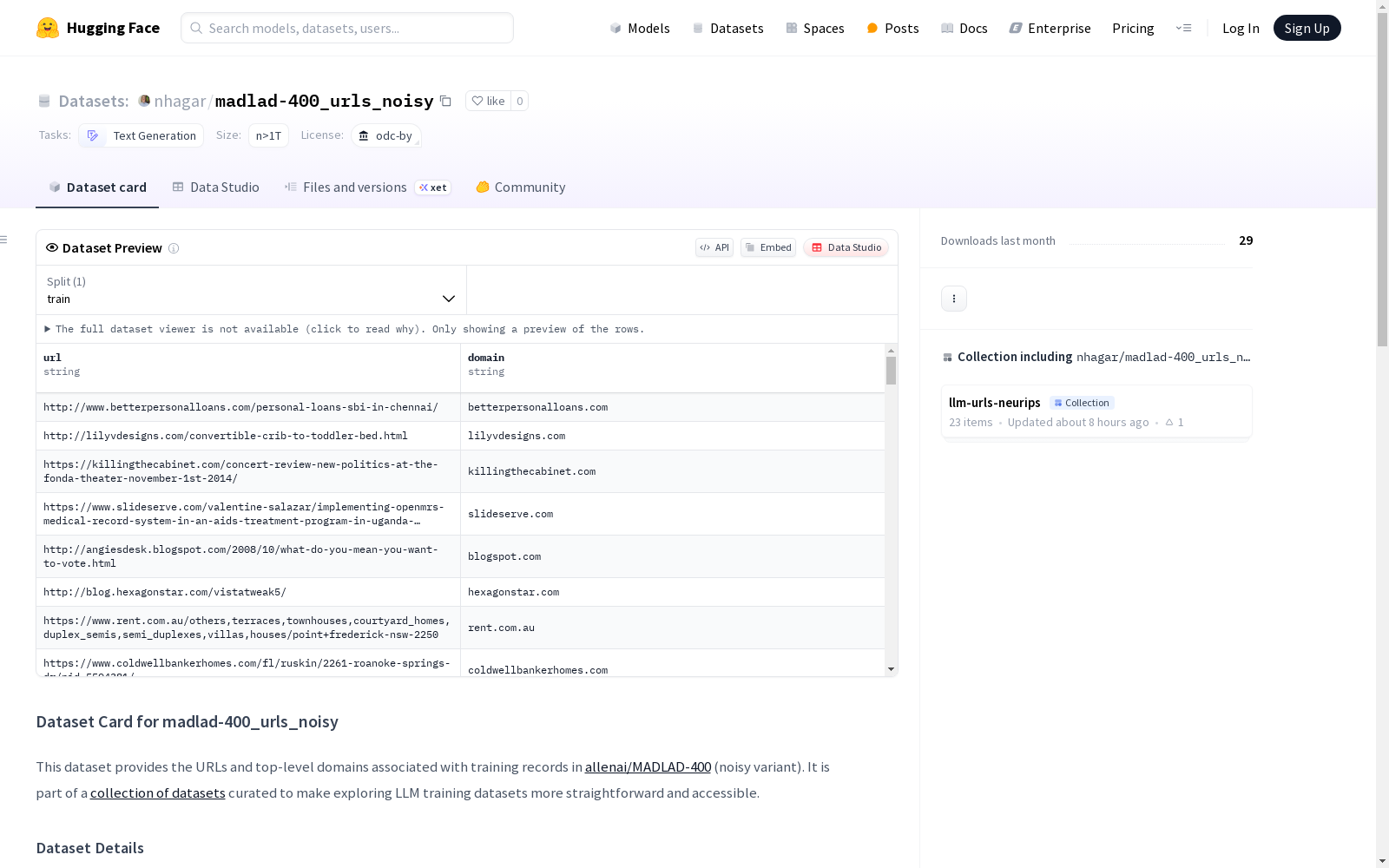
Task: Open the nhagar user avatar
Action: 144,101
